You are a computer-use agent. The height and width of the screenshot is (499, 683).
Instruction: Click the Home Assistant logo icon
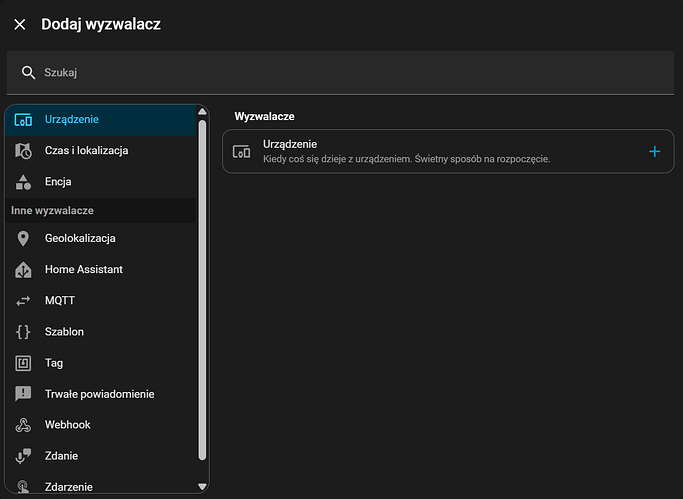[x=24, y=269]
